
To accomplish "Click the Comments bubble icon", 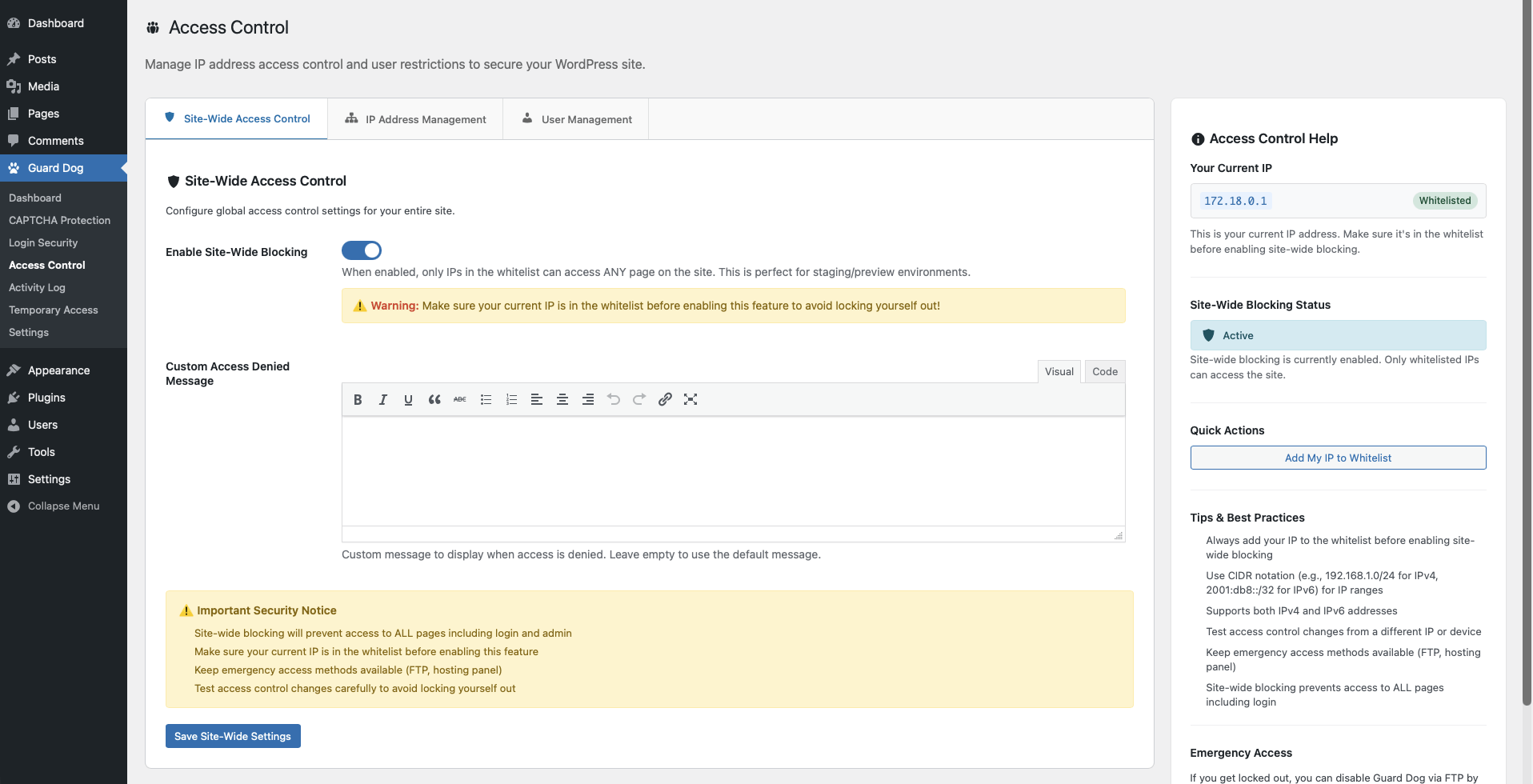I will (x=14, y=141).
